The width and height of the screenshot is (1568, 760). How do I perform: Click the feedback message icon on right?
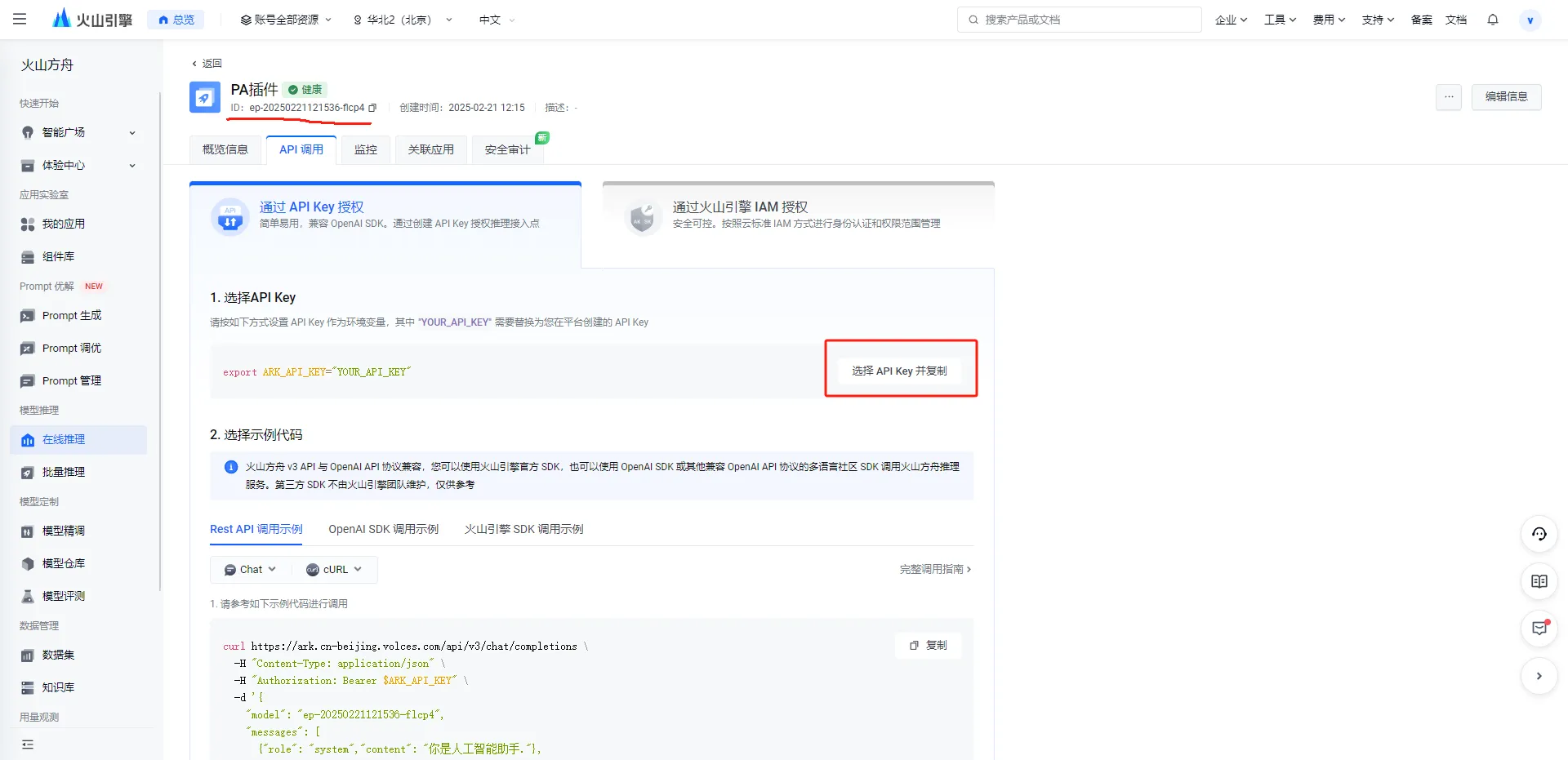point(1539,629)
